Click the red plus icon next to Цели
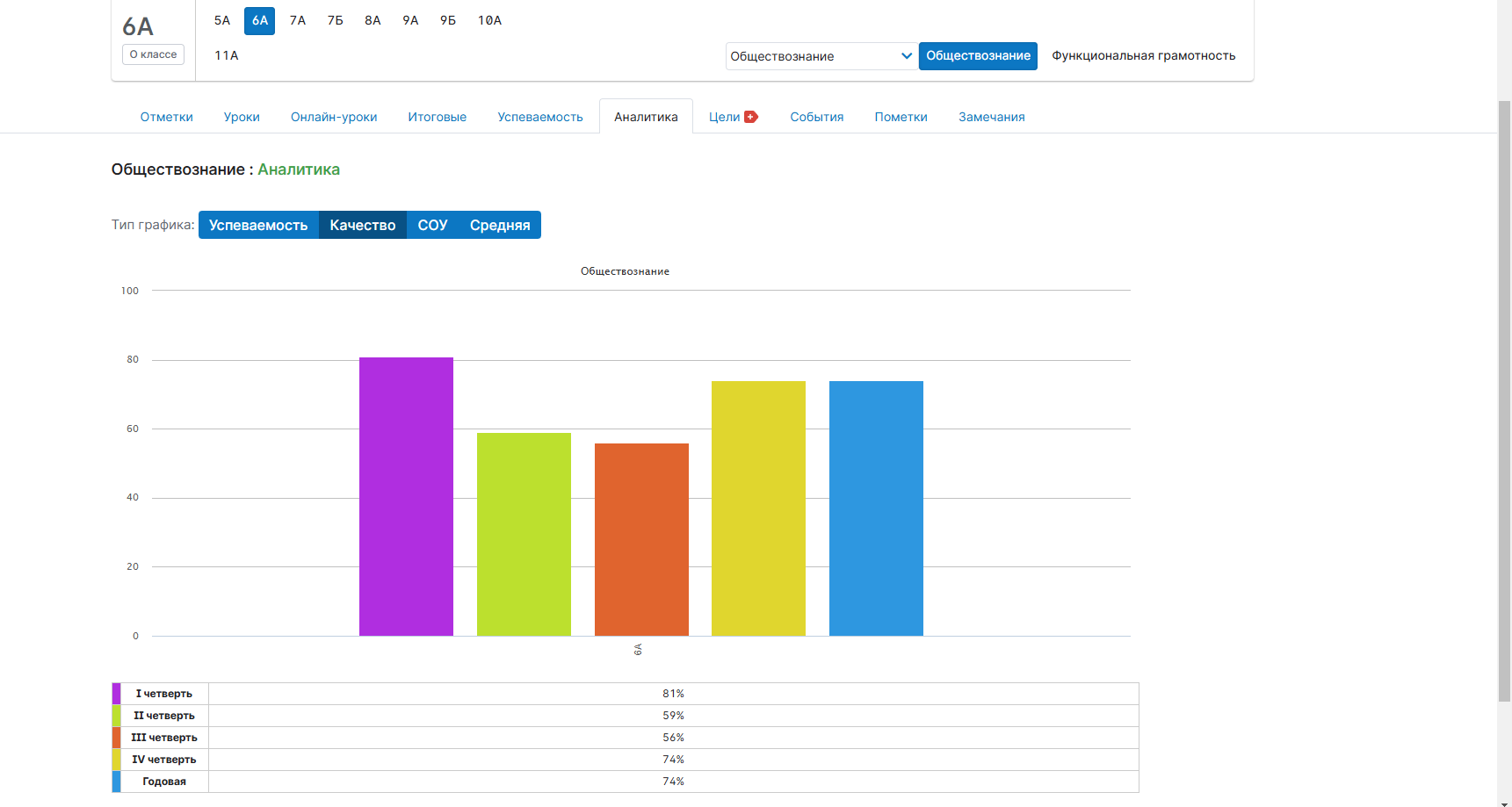1512x807 pixels. [x=751, y=117]
